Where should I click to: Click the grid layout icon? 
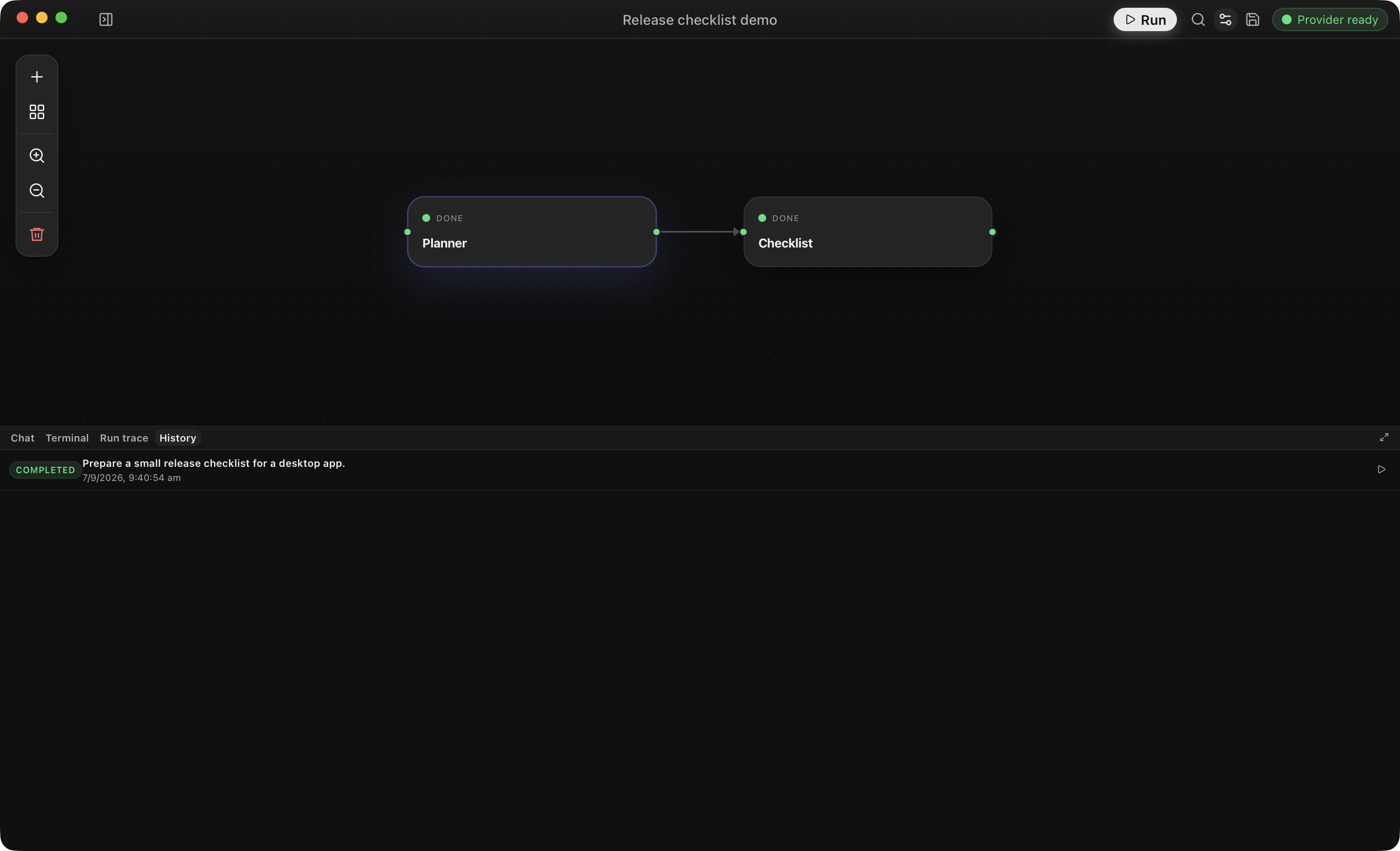pos(37,111)
